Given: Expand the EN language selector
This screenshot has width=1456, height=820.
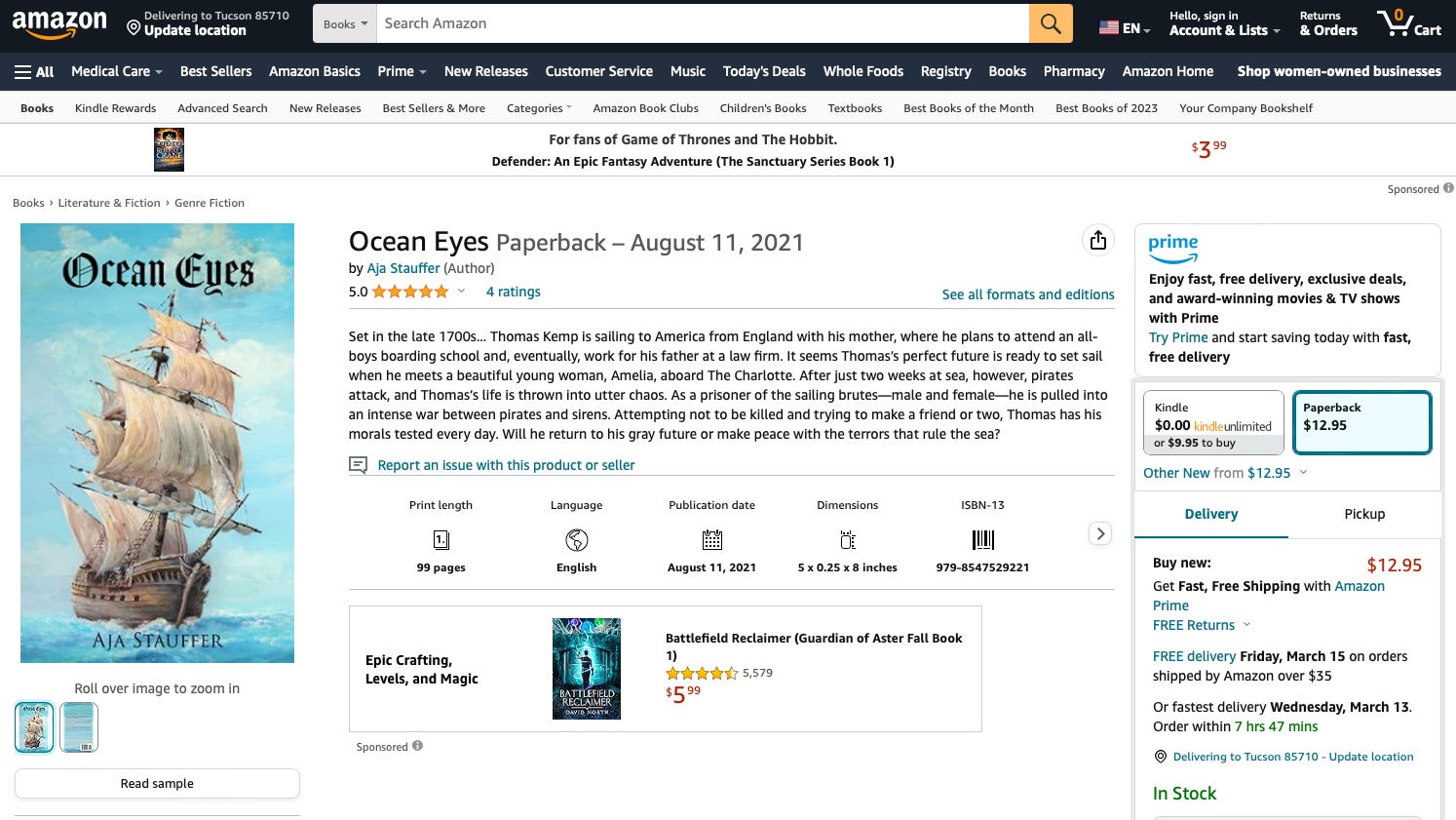Looking at the screenshot, I should point(1125,28).
